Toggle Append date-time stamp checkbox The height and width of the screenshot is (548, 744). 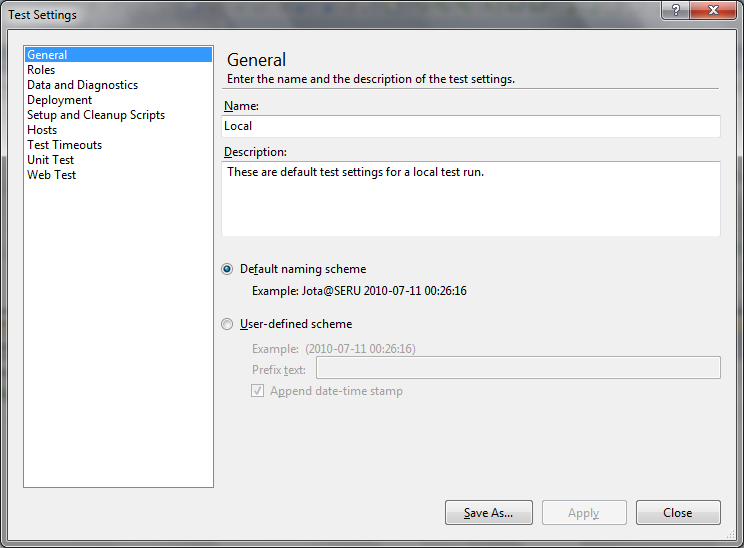pos(258,391)
